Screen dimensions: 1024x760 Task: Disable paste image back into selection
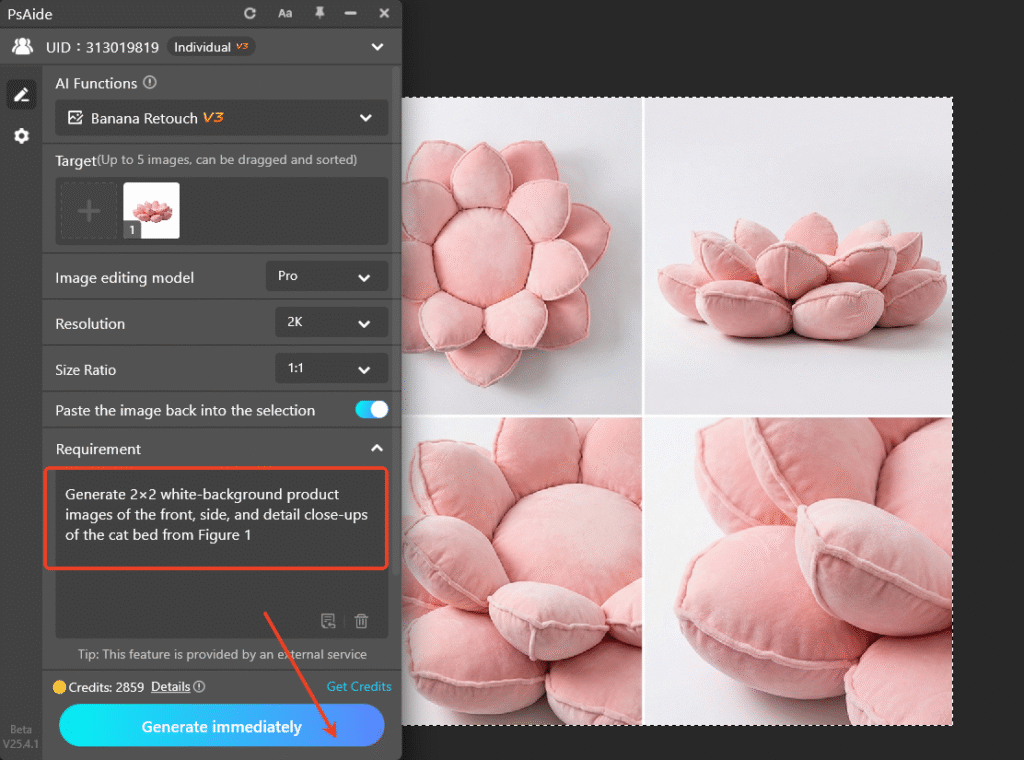click(369, 410)
